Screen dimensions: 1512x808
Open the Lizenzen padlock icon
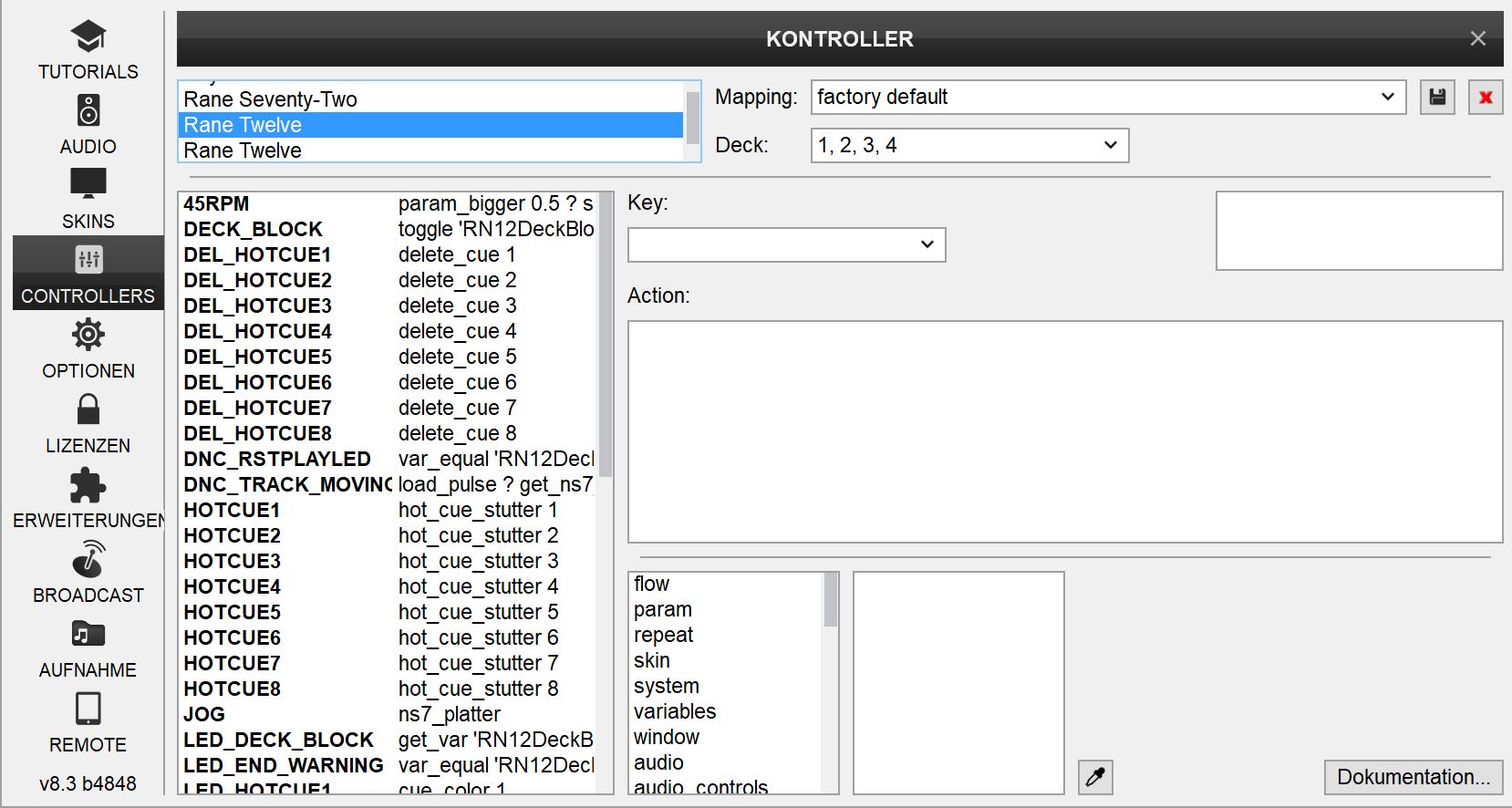pyautogui.click(x=88, y=409)
